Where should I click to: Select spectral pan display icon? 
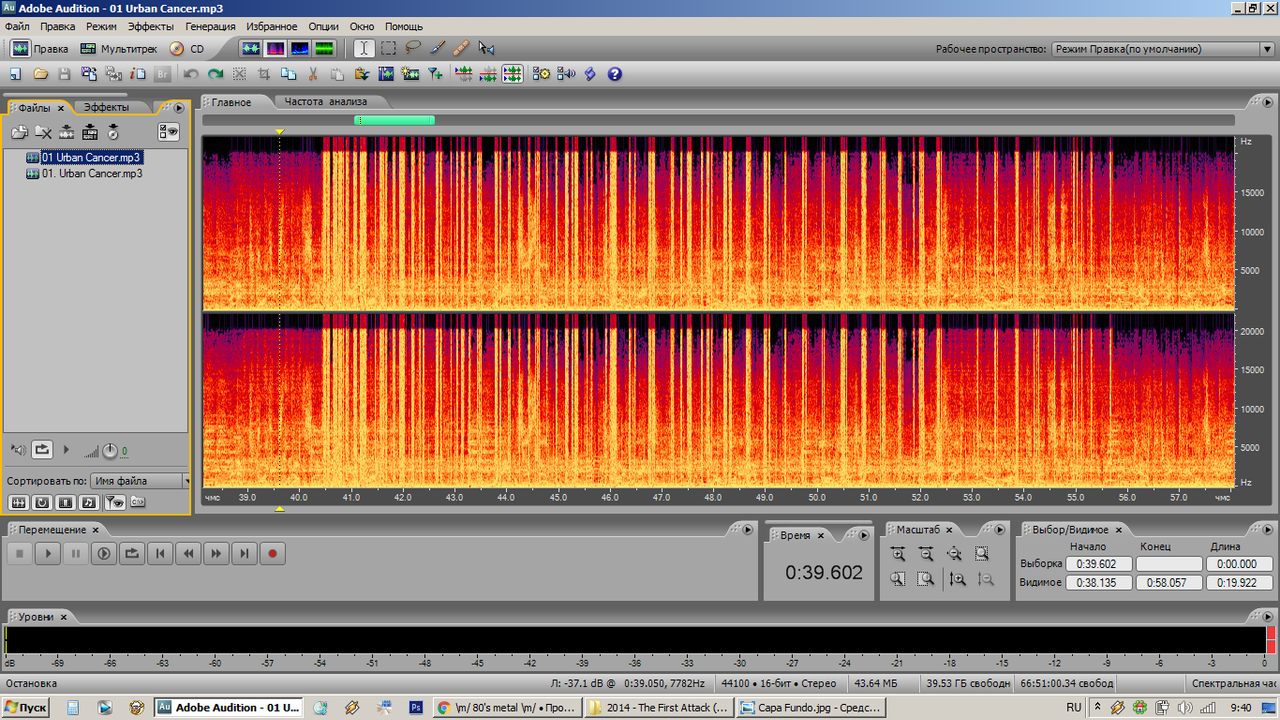(x=299, y=48)
